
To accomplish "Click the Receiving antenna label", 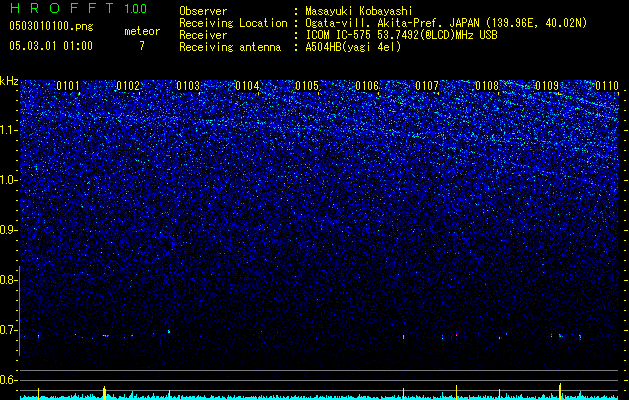I will click(230, 47).
